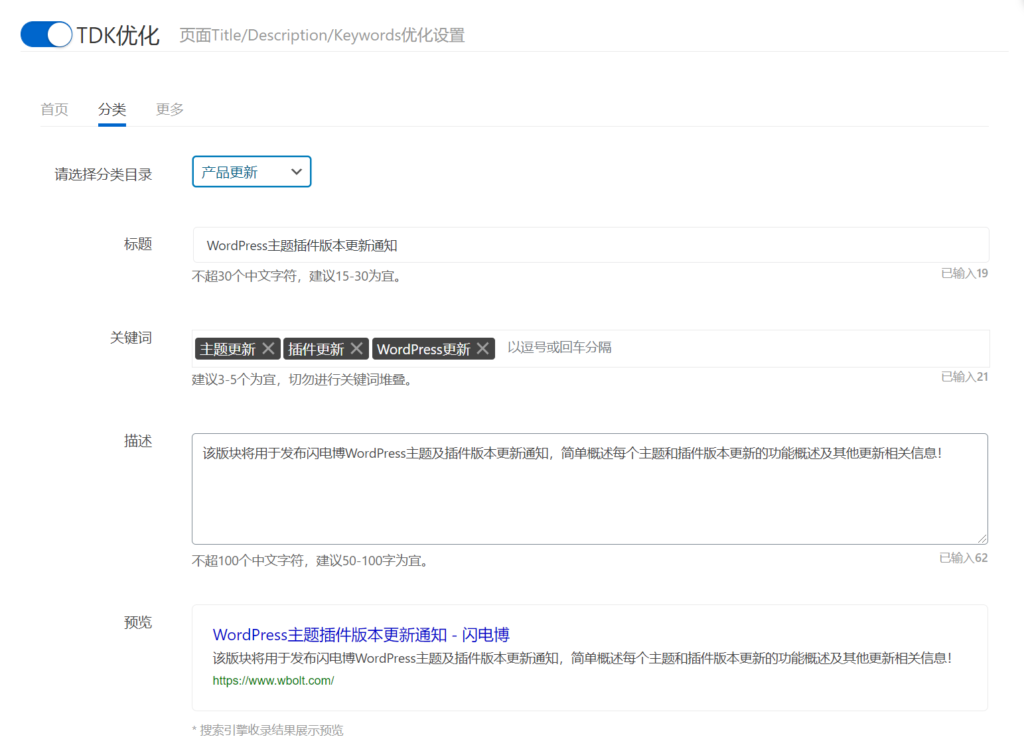
Task: Focus the 标题 title input field
Action: tap(590, 245)
